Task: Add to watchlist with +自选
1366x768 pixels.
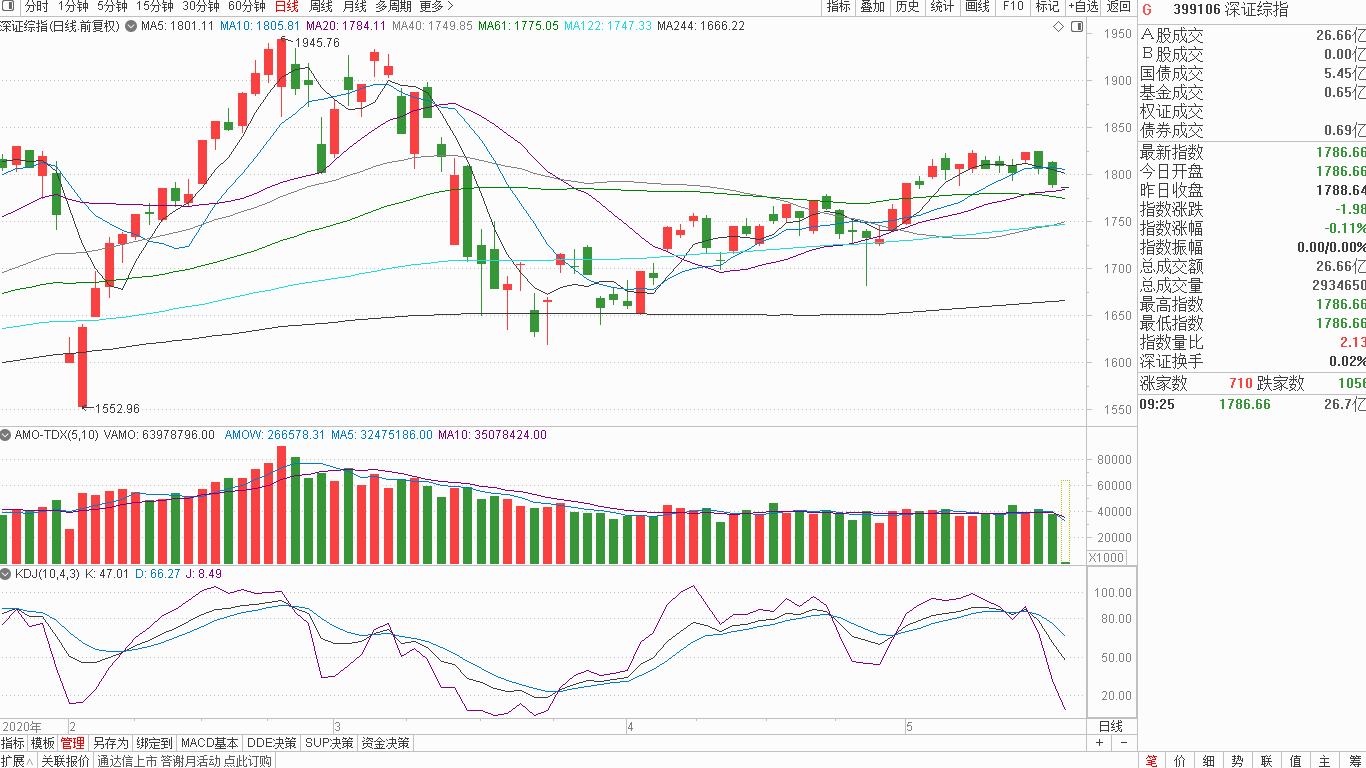Action: click(x=1083, y=7)
